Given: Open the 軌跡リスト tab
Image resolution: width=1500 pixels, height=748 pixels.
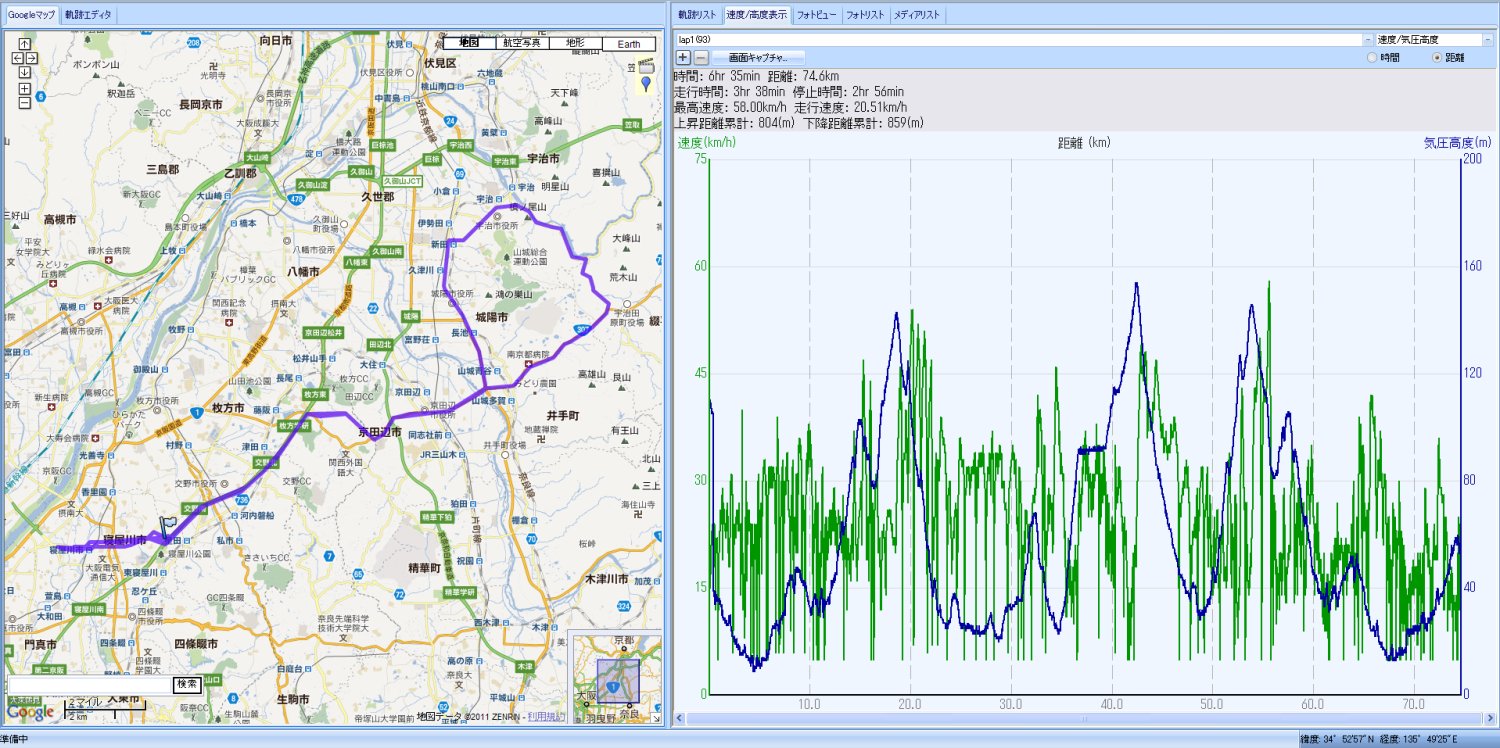Looking at the screenshot, I should (x=697, y=15).
